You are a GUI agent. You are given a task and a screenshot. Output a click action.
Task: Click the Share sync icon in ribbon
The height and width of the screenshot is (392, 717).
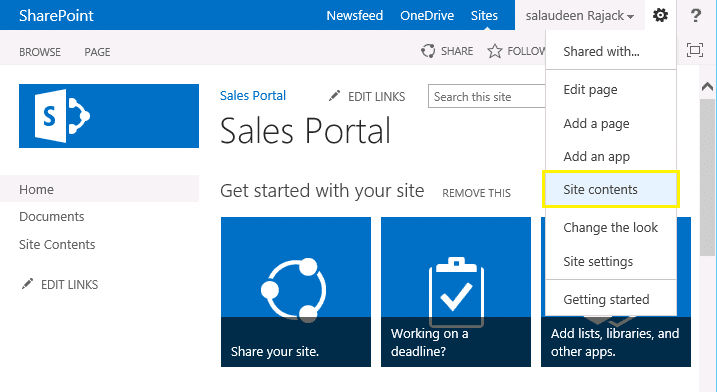(428, 51)
